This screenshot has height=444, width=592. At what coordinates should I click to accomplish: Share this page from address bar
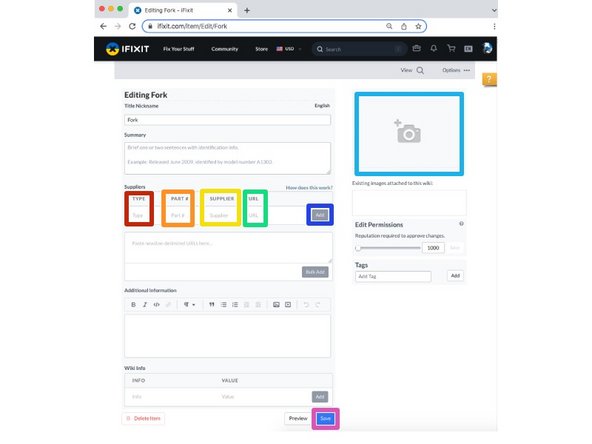click(x=404, y=26)
